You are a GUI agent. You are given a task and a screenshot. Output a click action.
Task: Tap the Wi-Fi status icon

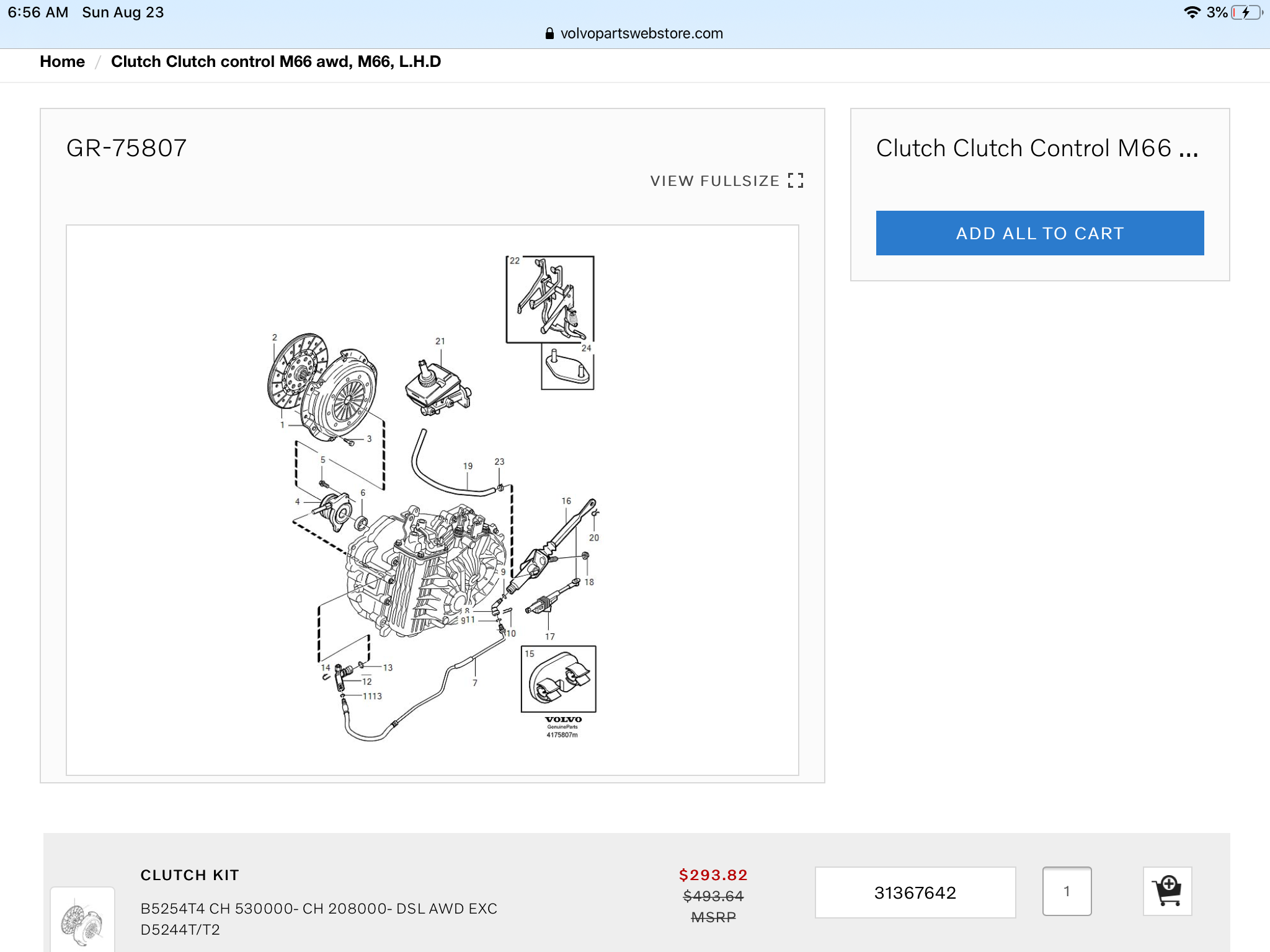[1192, 12]
